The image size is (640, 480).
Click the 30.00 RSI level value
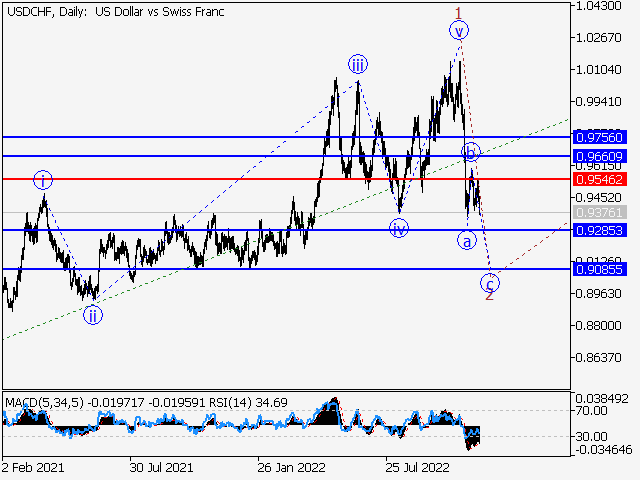(x=591, y=437)
